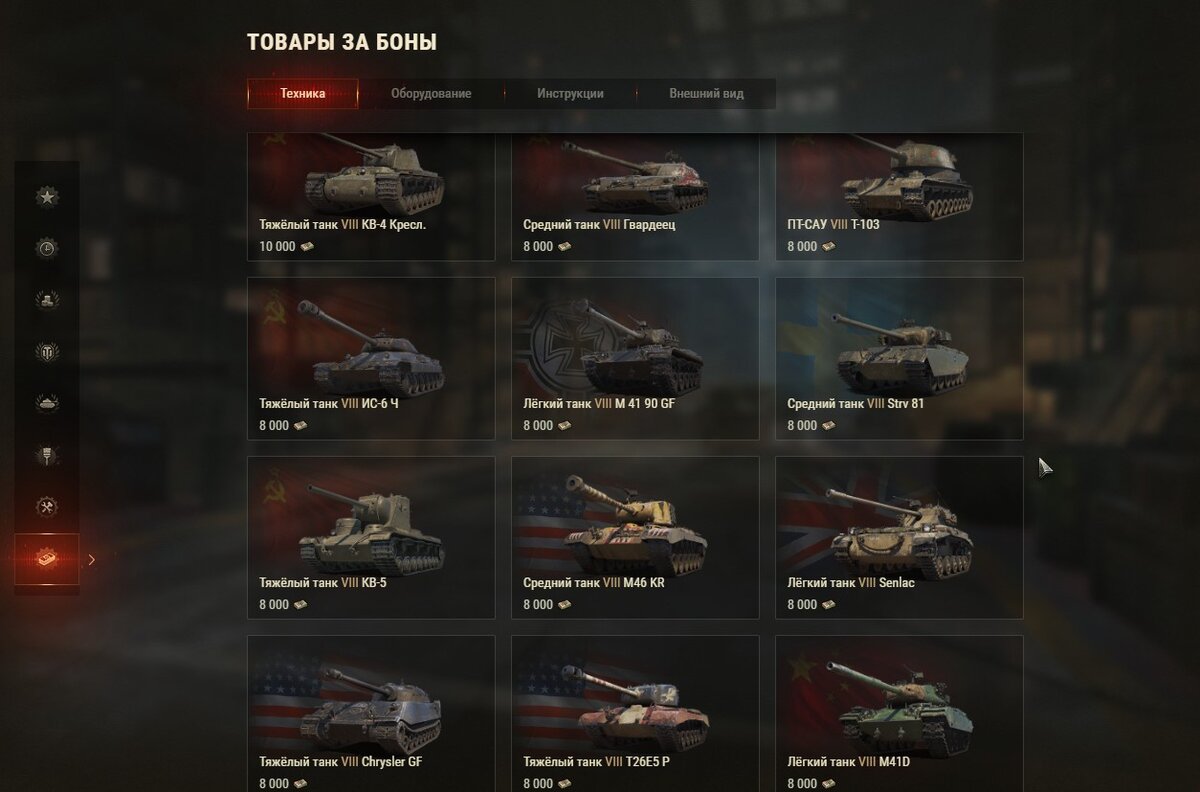Open the paintbrush customization sidebar icon
This screenshot has width=1200, height=792.
click(47, 456)
